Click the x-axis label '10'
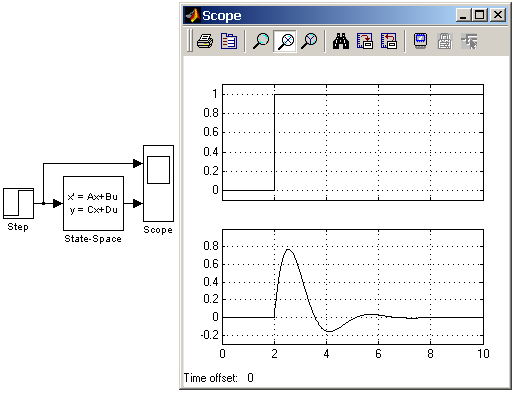 tap(483, 354)
